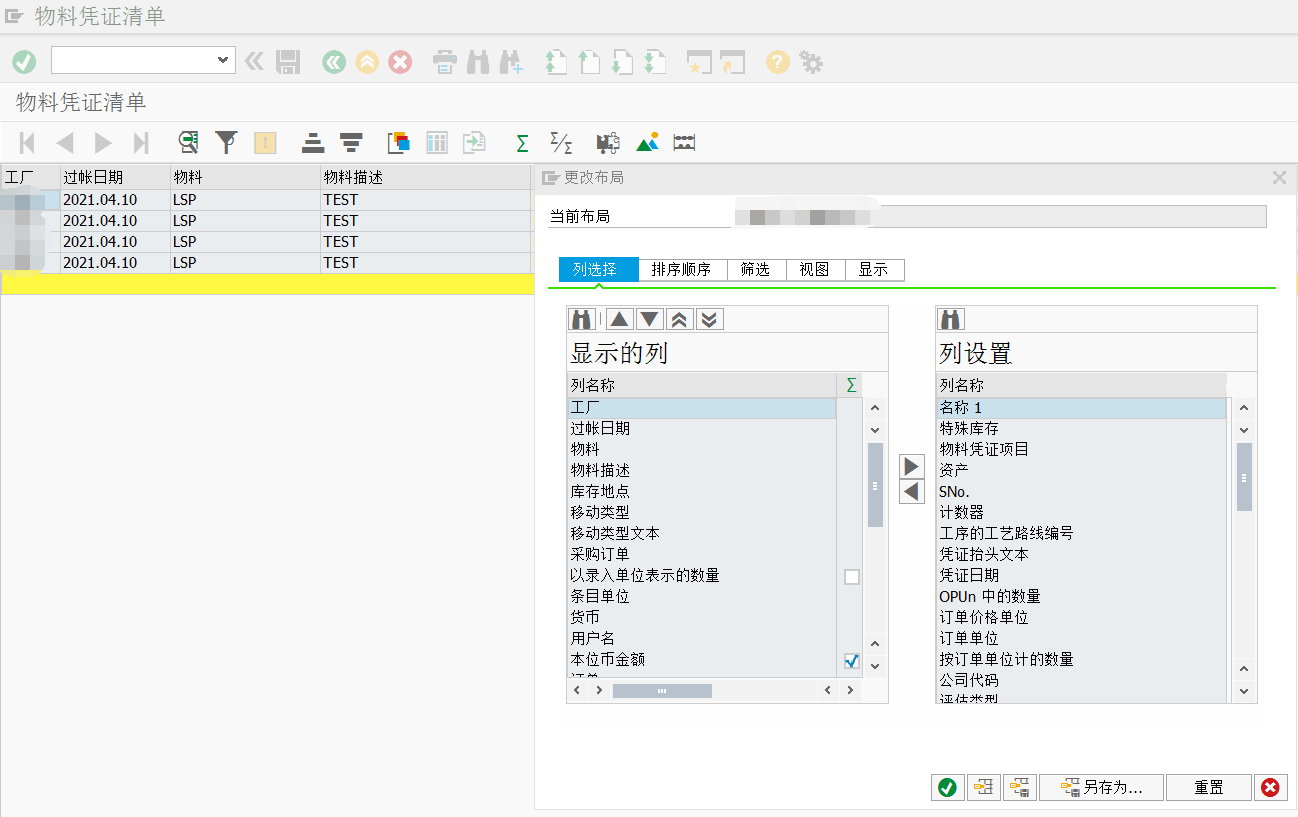Switch to the 排序顺序 tab
The image size is (1298, 817).
pos(684,269)
